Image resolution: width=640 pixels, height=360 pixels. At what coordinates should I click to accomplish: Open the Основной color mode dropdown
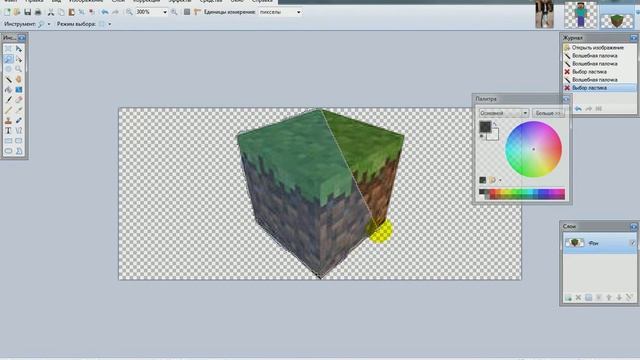click(x=504, y=113)
